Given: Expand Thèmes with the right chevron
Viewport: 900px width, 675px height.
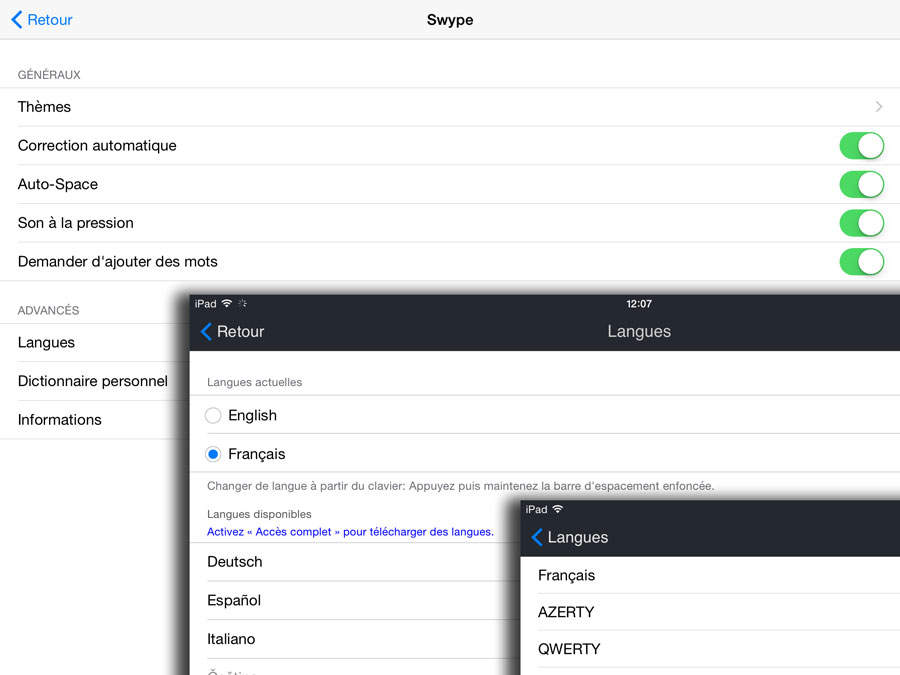Looking at the screenshot, I should coord(879,107).
